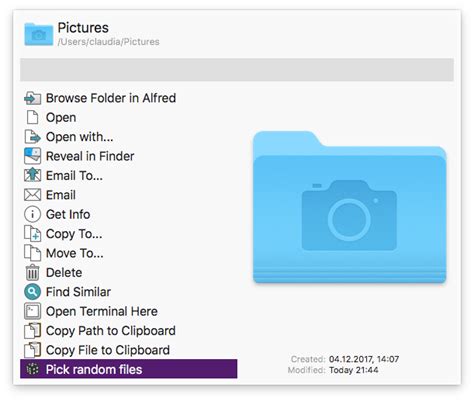Click the Copy To document plus icon

[x=33, y=234]
